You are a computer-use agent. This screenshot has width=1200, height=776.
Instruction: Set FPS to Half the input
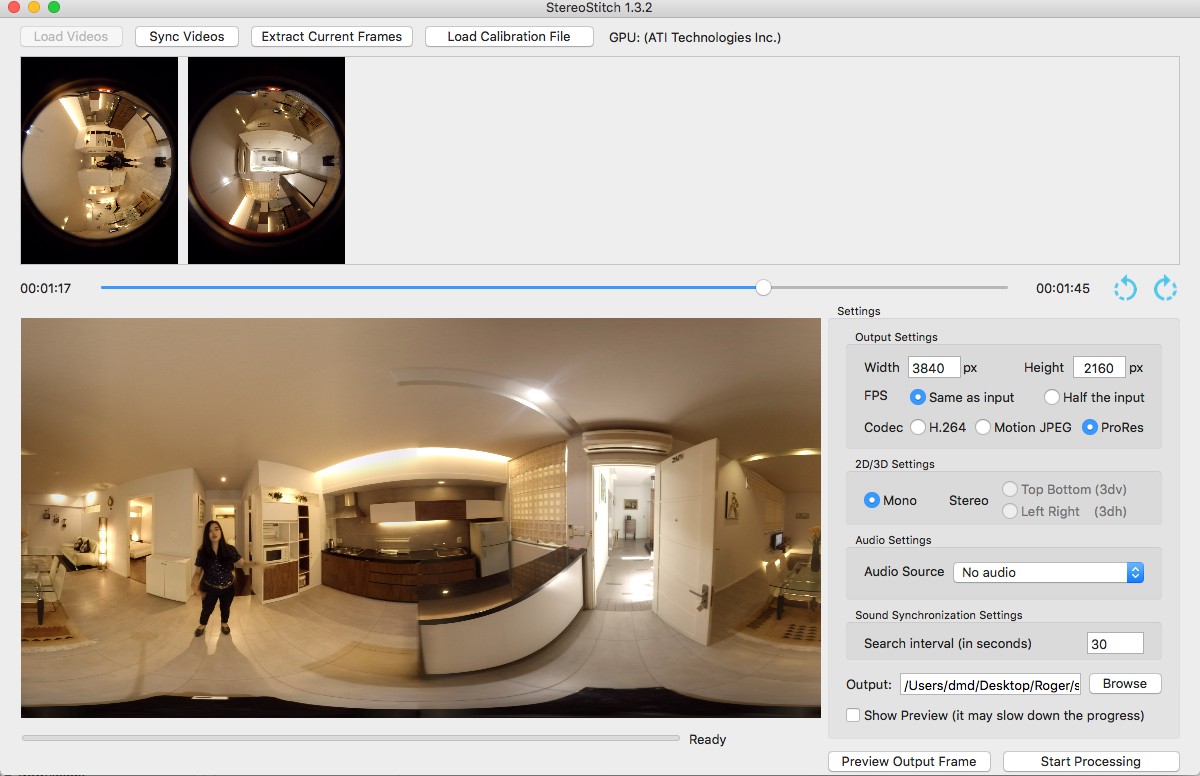pyautogui.click(x=1052, y=397)
